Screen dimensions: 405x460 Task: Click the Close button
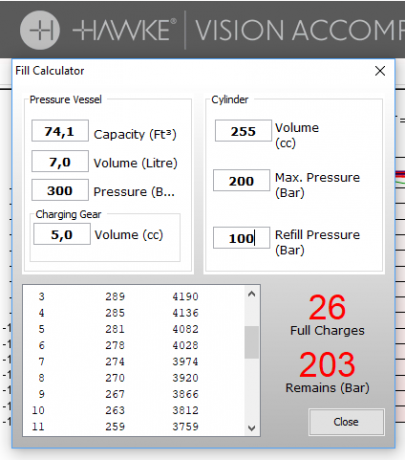coord(346,422)
